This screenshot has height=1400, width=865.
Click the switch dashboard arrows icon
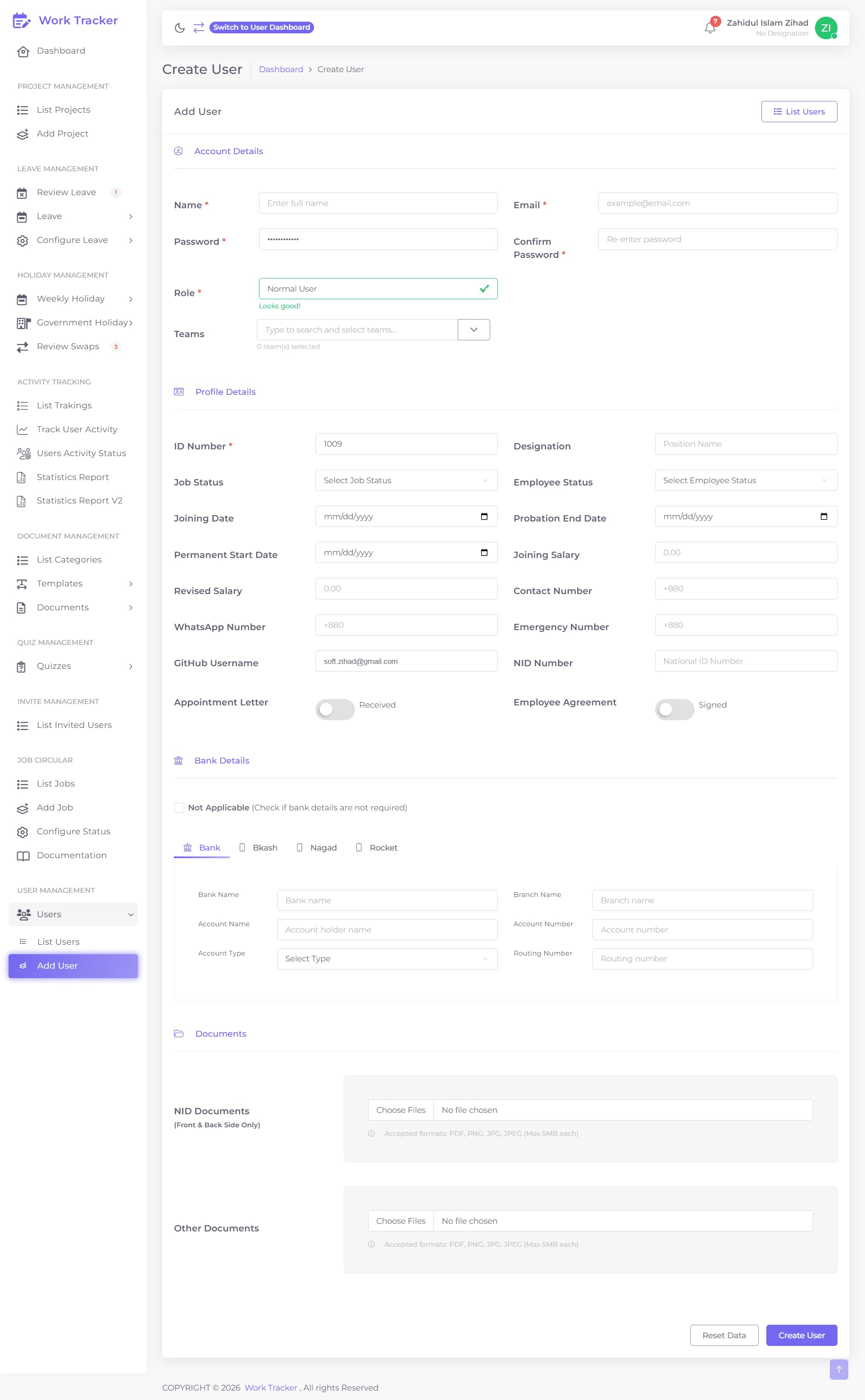(199, 27)
